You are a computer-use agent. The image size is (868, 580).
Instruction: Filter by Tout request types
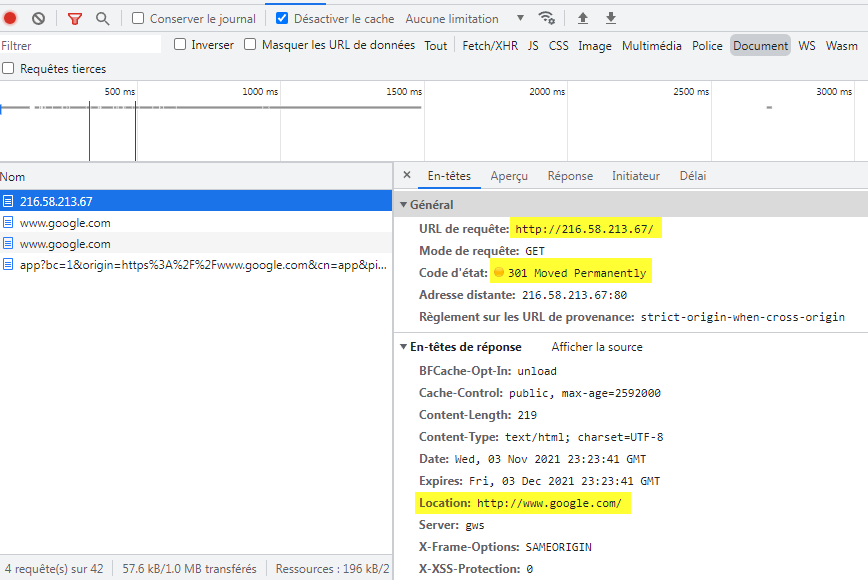click(x=436, y=46)
